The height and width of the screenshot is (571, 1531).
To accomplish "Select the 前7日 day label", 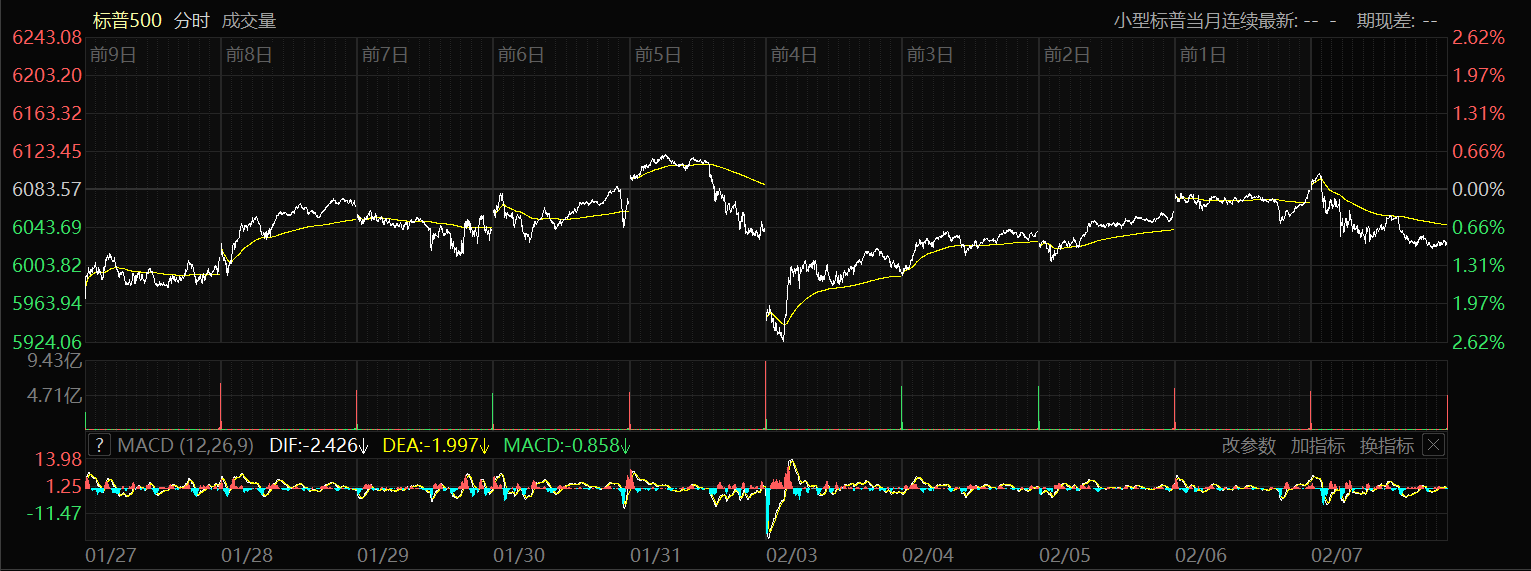I will pyautogui.click(x=385, y=54).
